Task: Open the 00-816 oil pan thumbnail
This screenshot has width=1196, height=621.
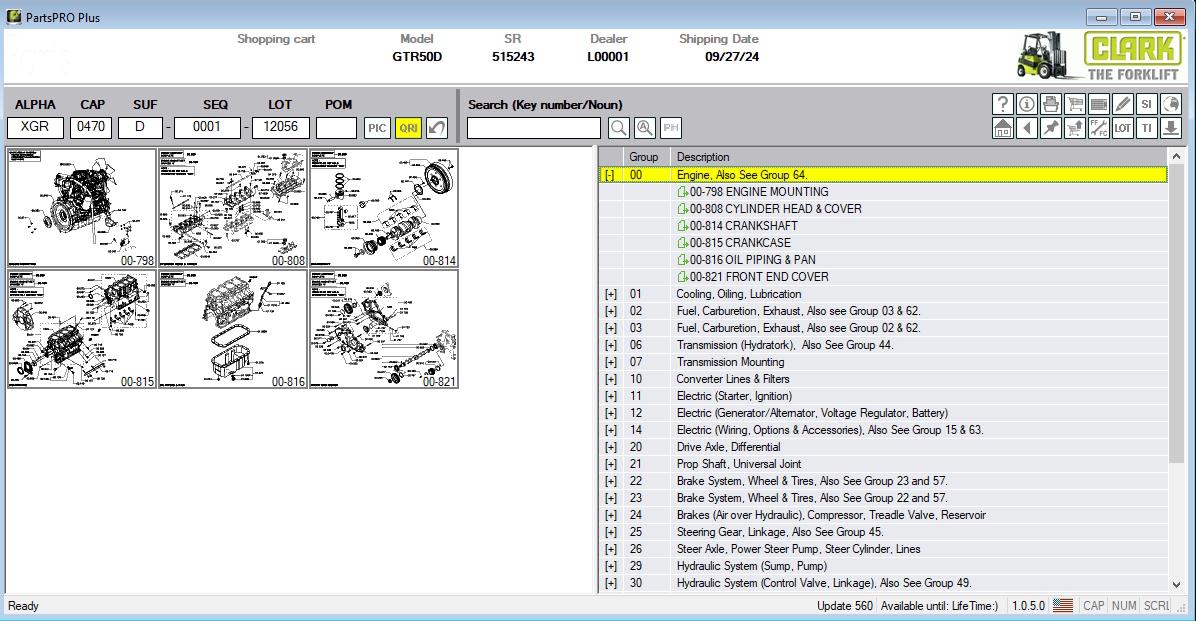Action: tap(233, 329)
